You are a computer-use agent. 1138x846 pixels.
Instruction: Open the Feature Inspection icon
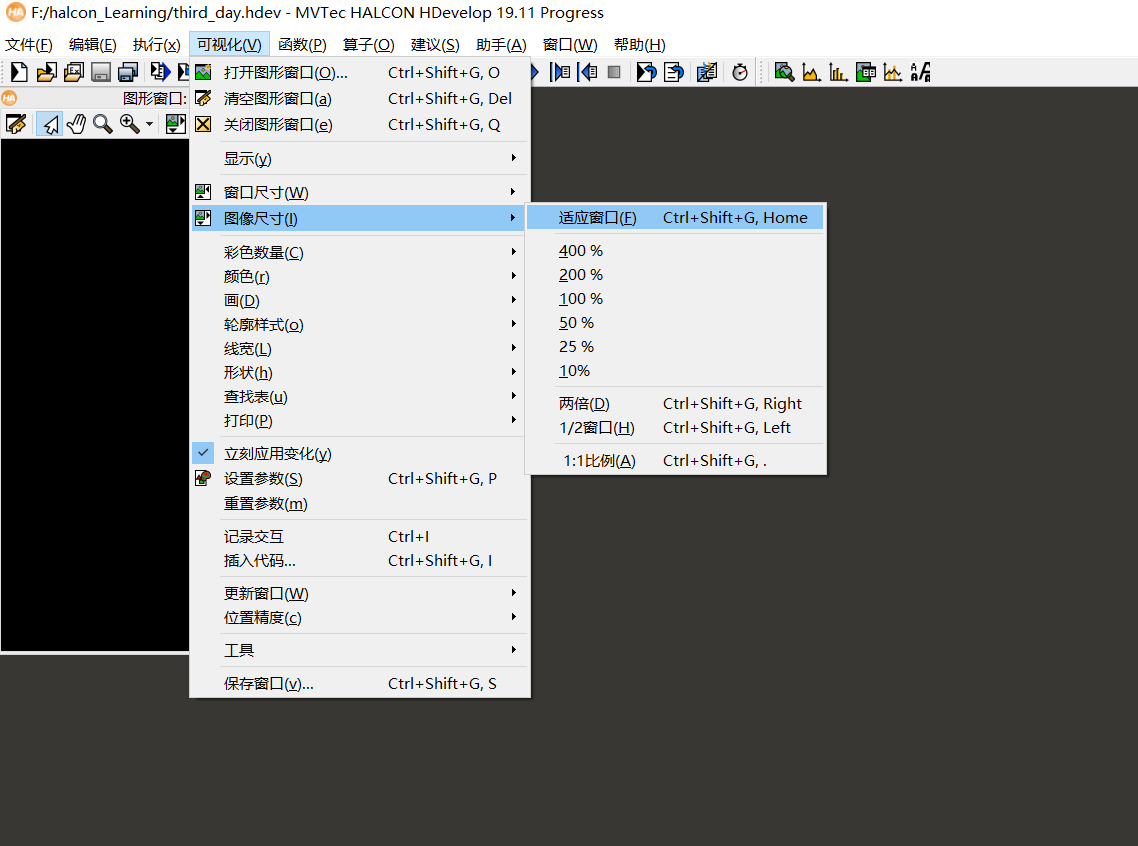[866, 72]
